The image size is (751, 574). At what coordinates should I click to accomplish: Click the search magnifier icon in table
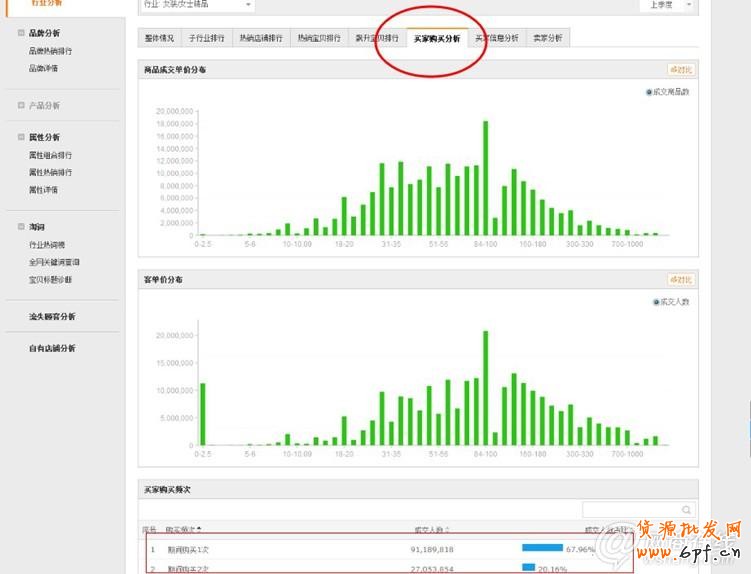tap(686, 510)
